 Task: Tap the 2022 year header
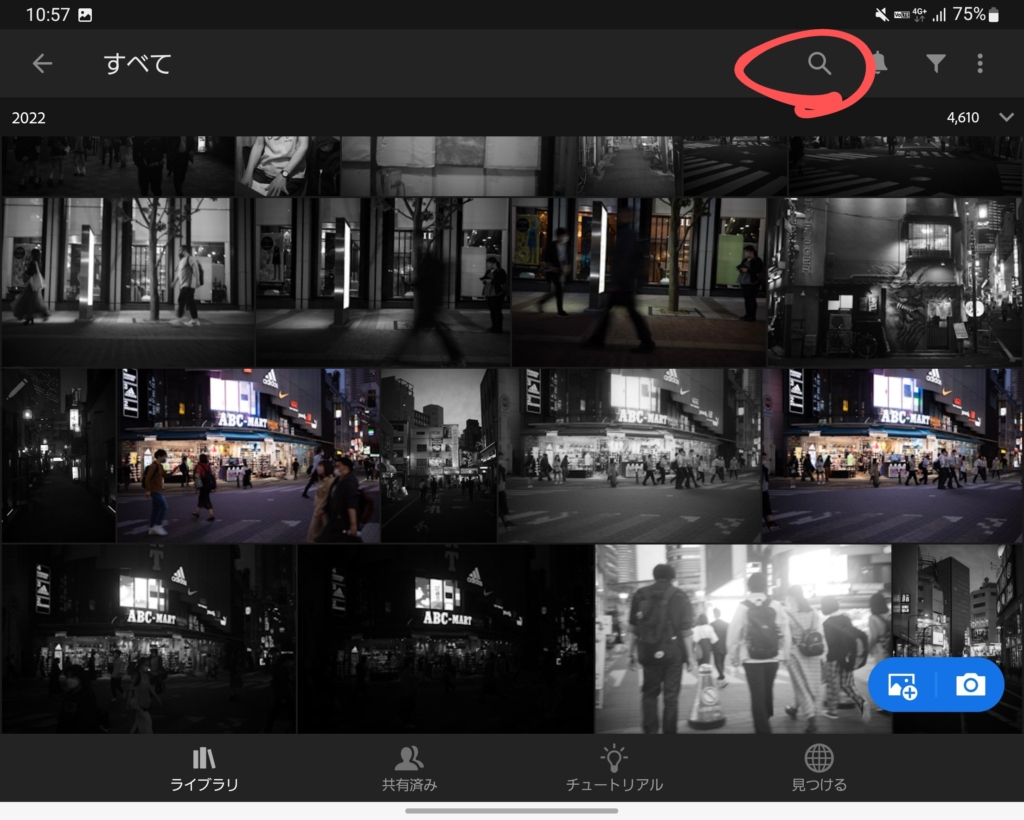[x=29, y=118]
